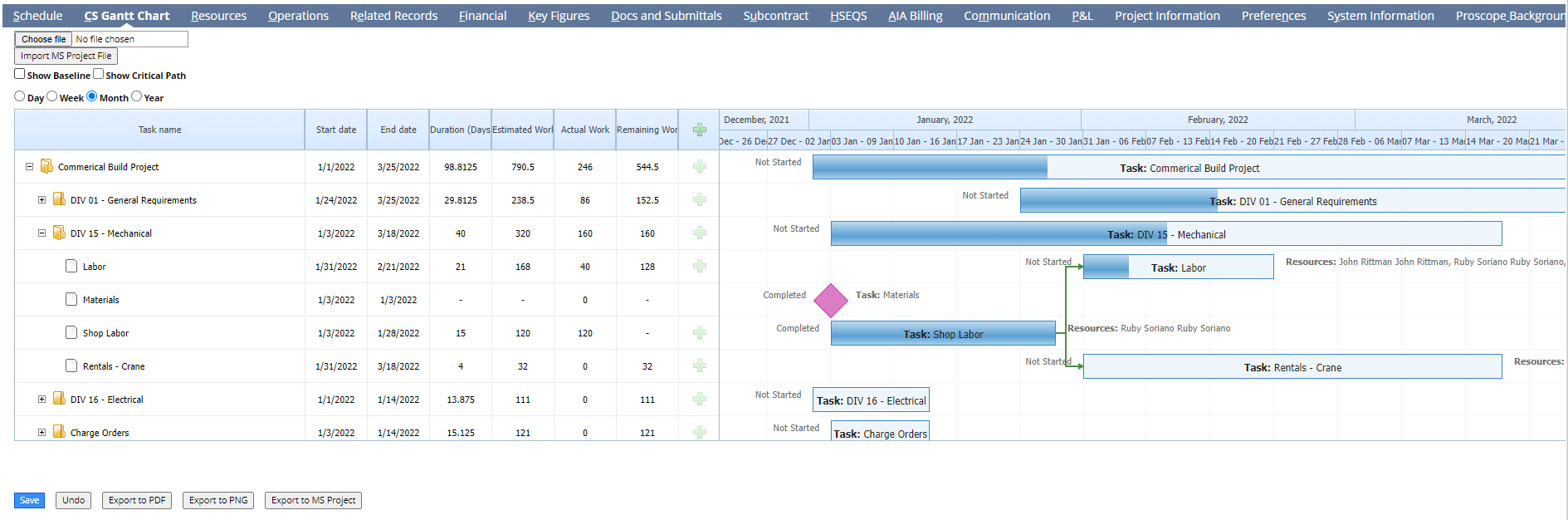This screenshot has height=520, width=1568.
Task: Click Import MS Project File button
Action: (66, 56)
